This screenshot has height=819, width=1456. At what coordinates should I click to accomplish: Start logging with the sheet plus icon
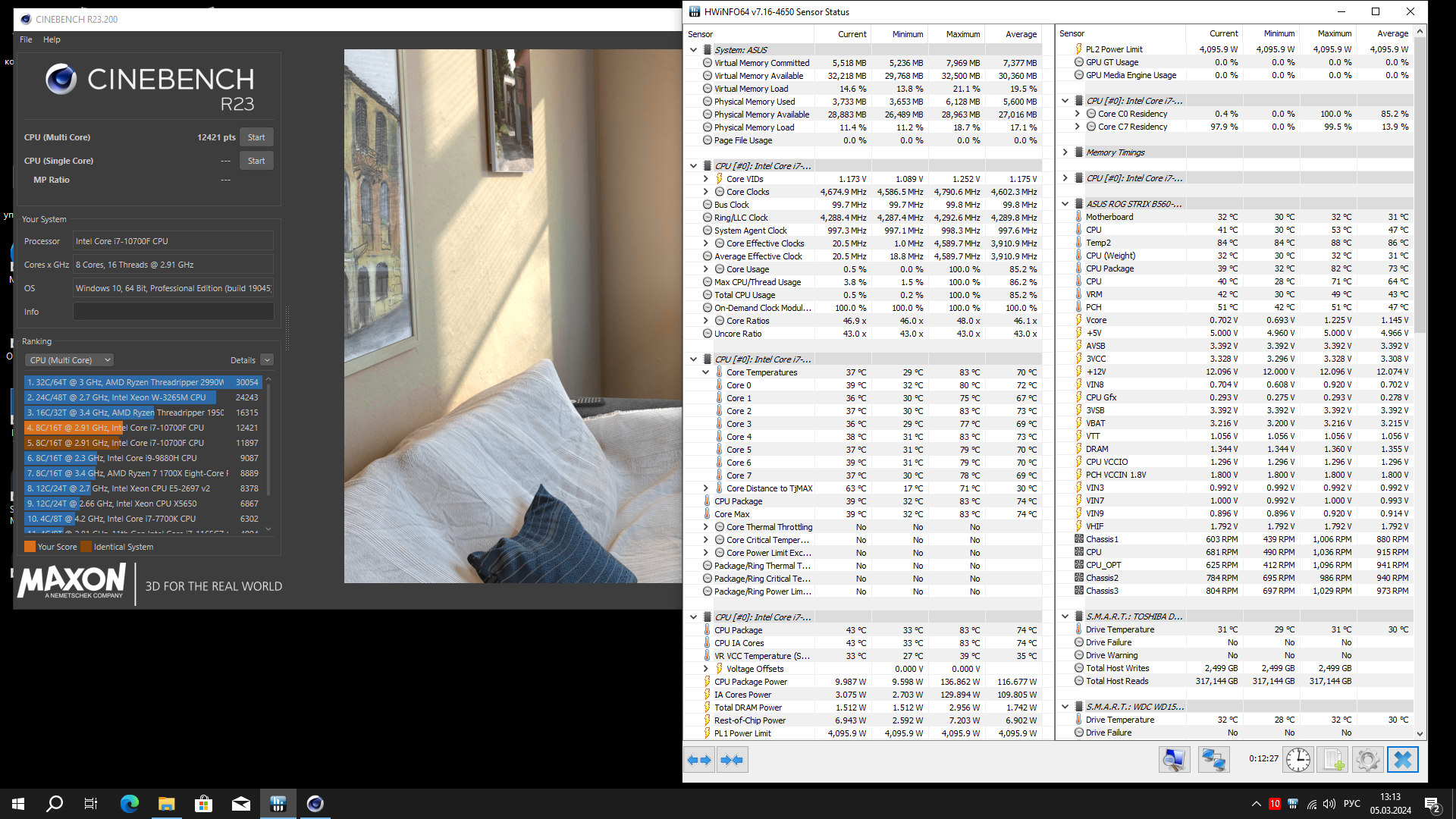1333,760
